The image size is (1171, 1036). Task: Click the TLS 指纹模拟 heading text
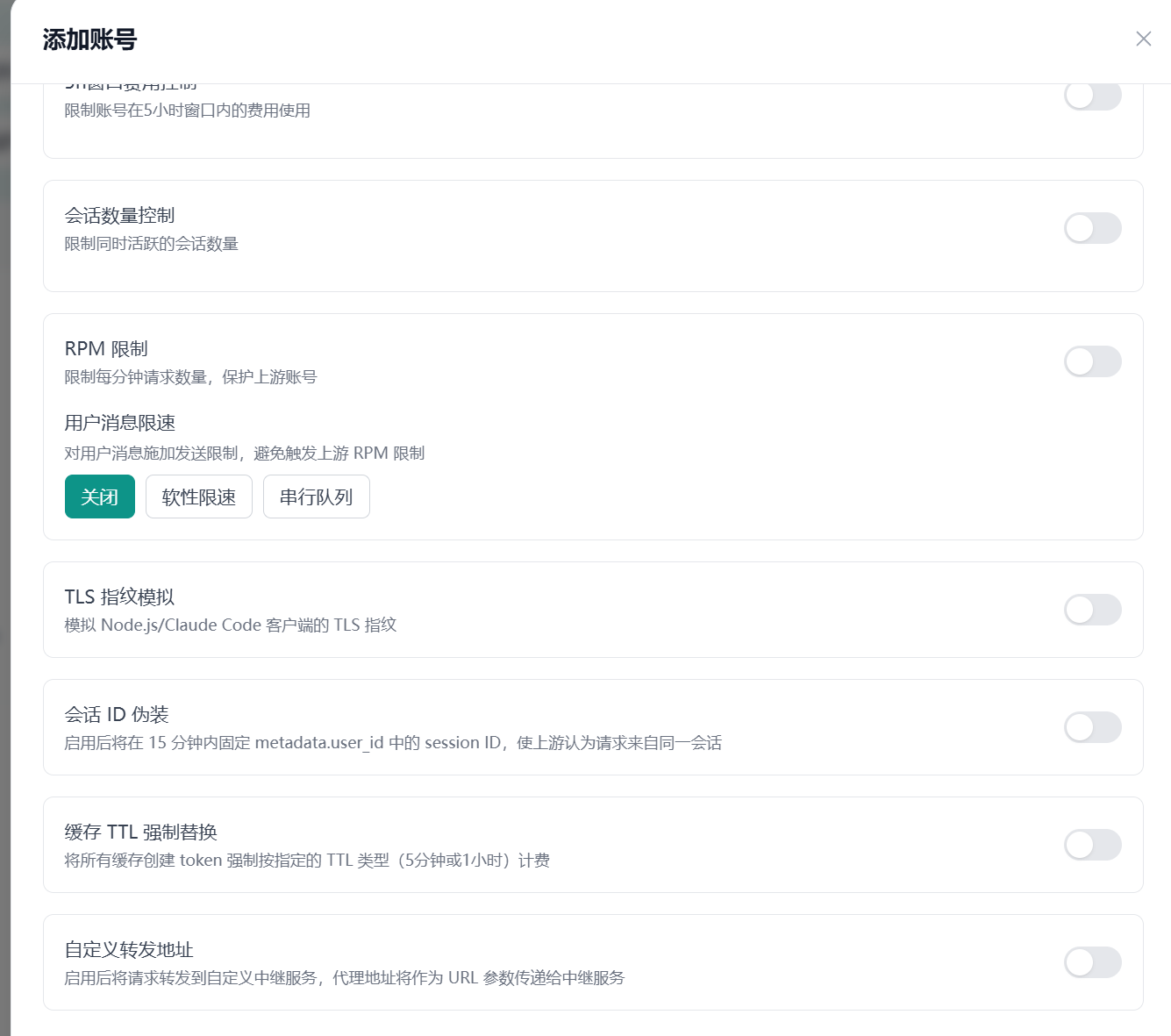(x=119, y=597)
